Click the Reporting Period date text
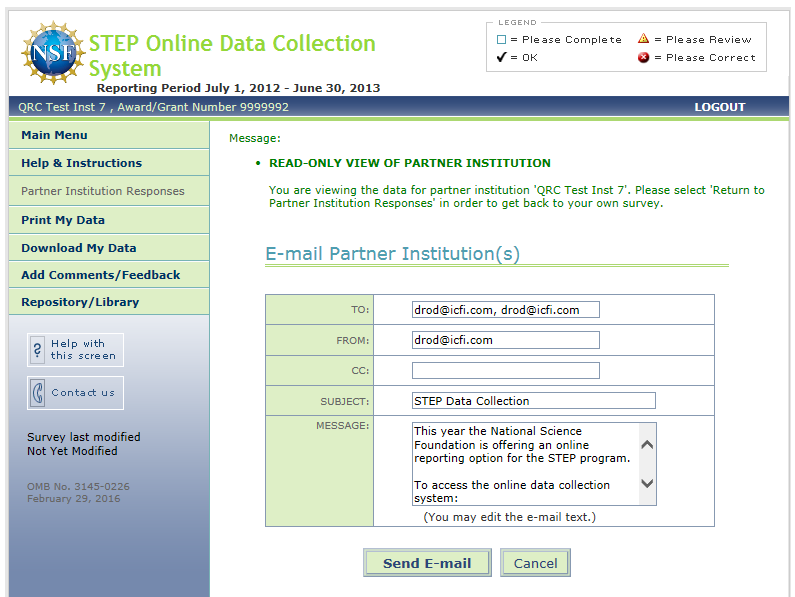795x597 pixels. (x=238, y=88)
